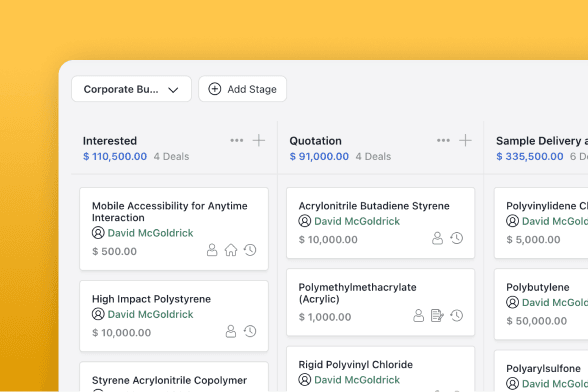588x392 pixels.
Task: Click the contact icon on Polymethylmethacrylate card
Action: [418, 315]
